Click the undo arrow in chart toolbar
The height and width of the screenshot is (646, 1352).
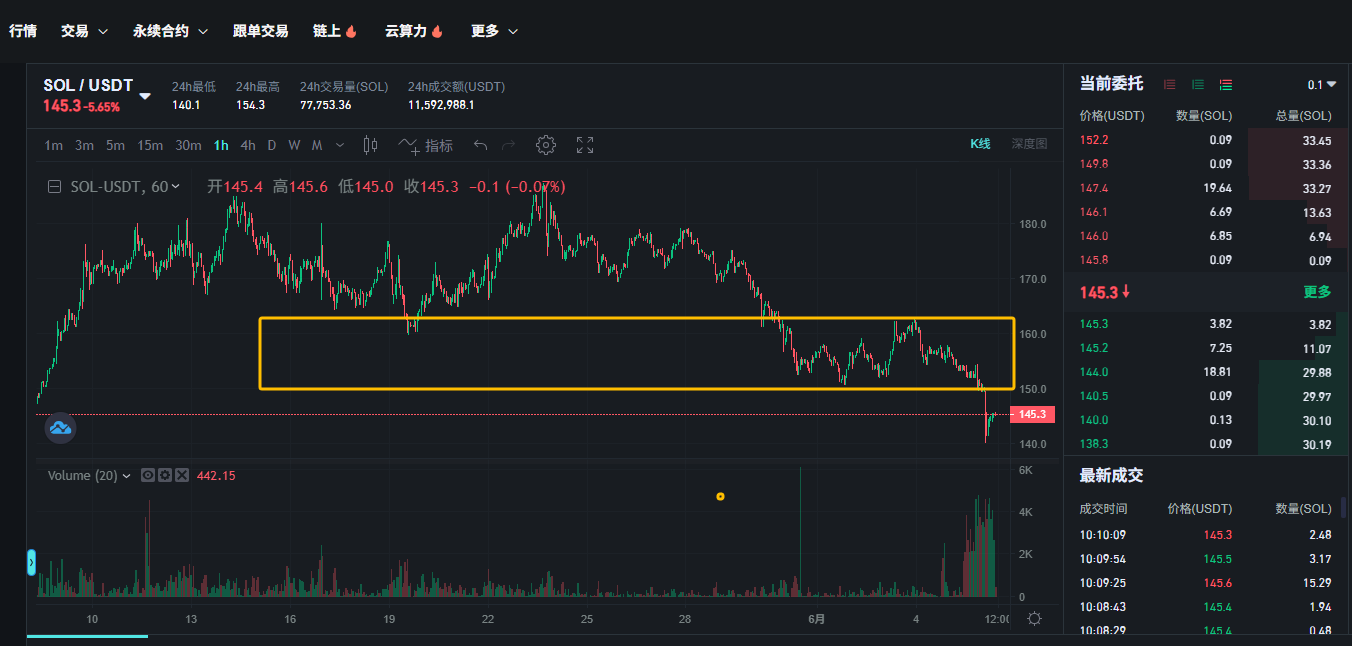(480, 145)
